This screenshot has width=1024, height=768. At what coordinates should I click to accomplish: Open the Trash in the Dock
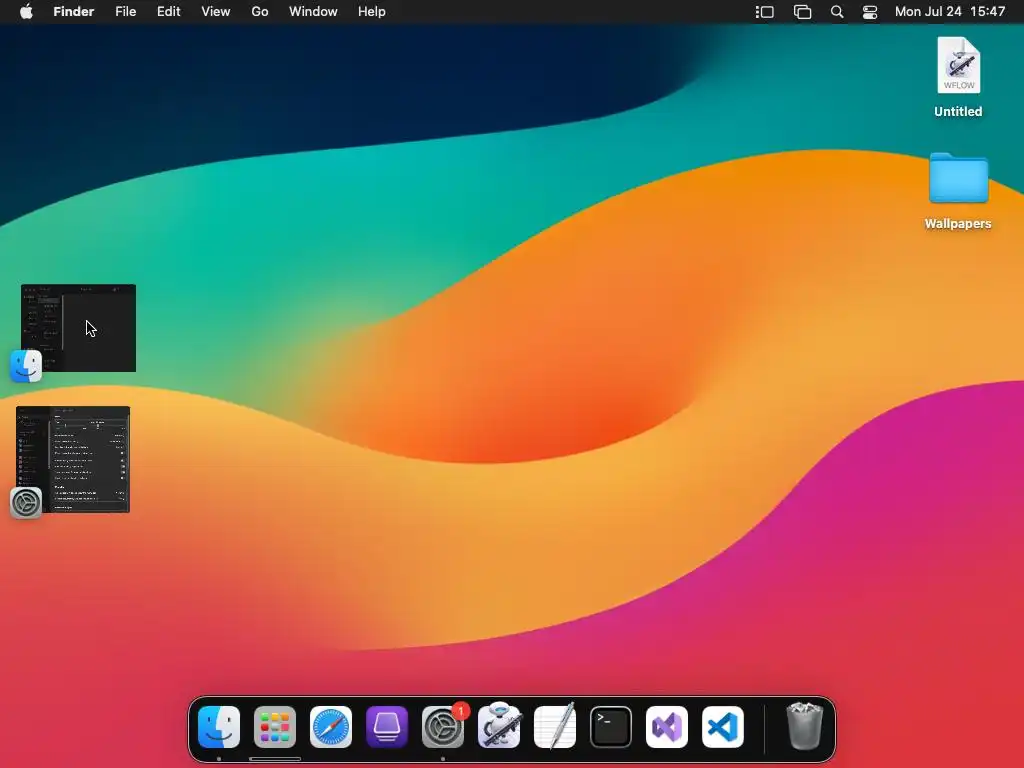point(805,726)
